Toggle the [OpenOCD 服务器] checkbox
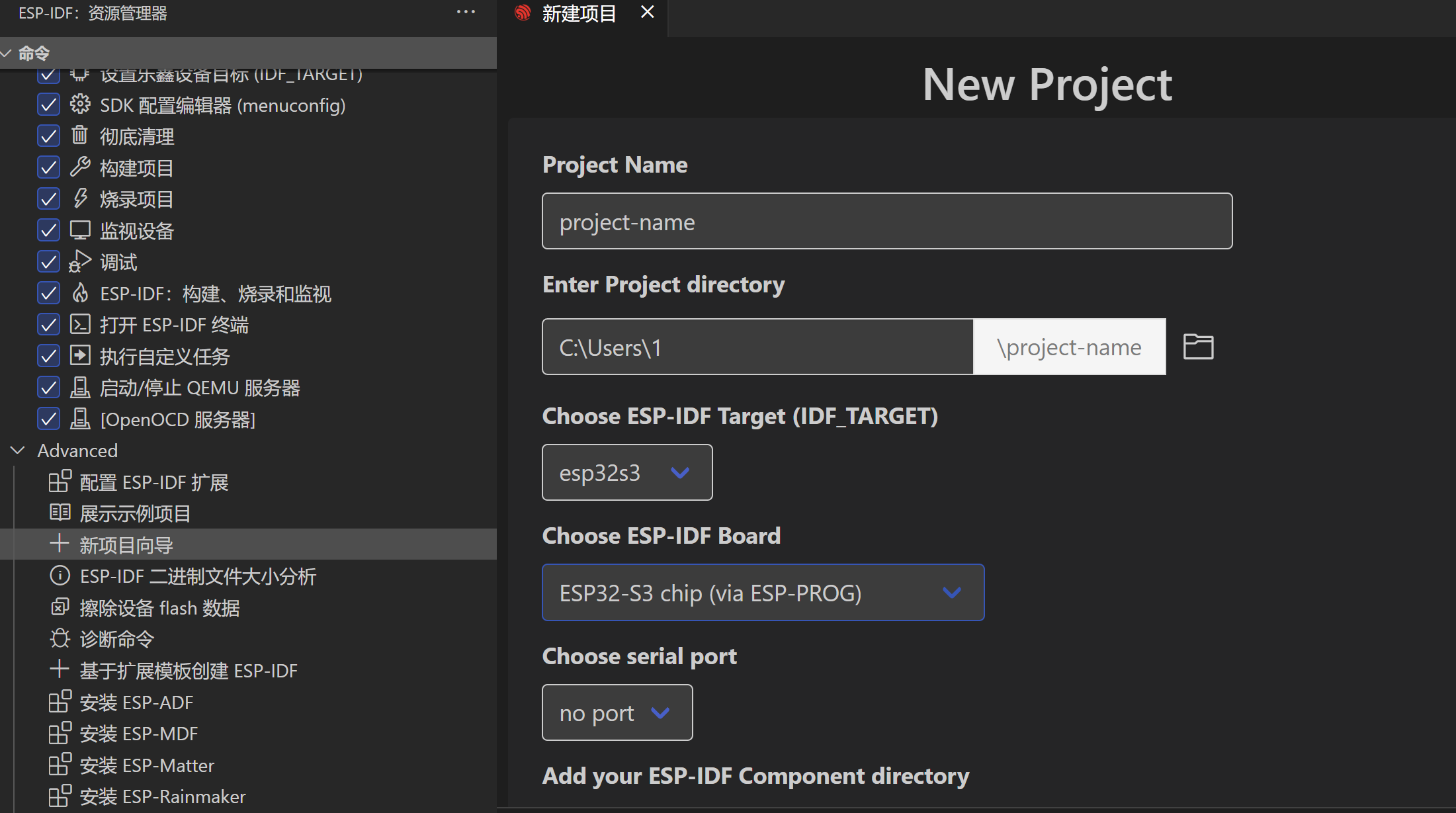The image size is (1456, 813). pyautogui.click(x=48, y=419)
